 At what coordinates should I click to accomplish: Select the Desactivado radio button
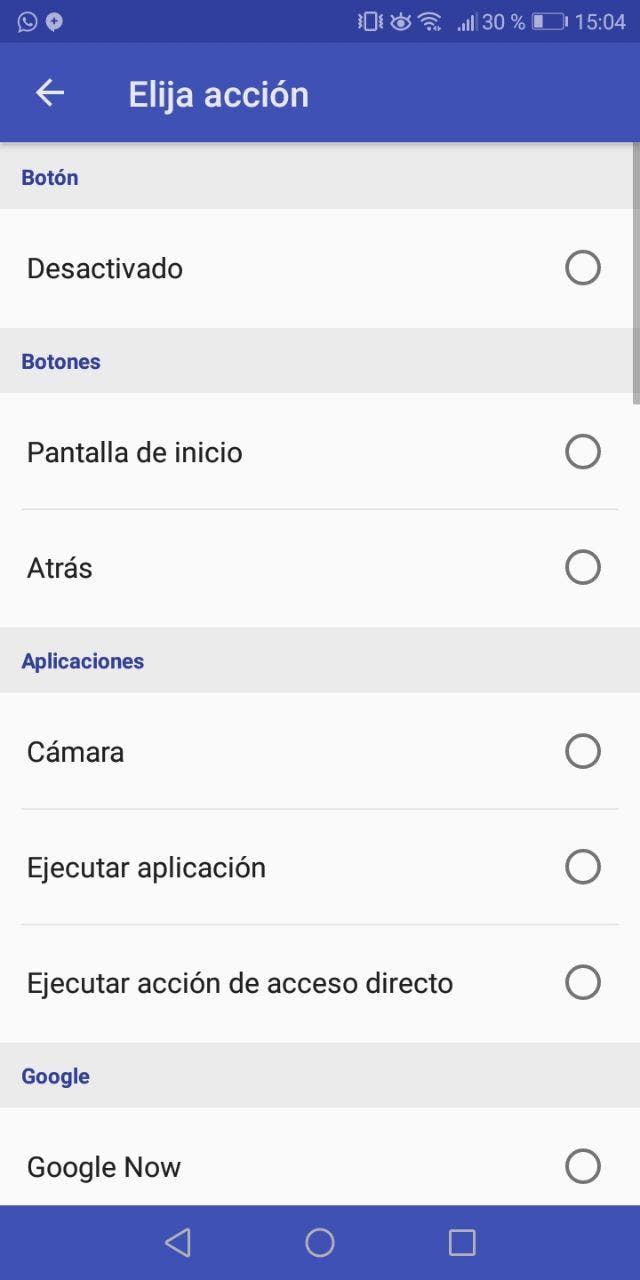tap(583, 268)
